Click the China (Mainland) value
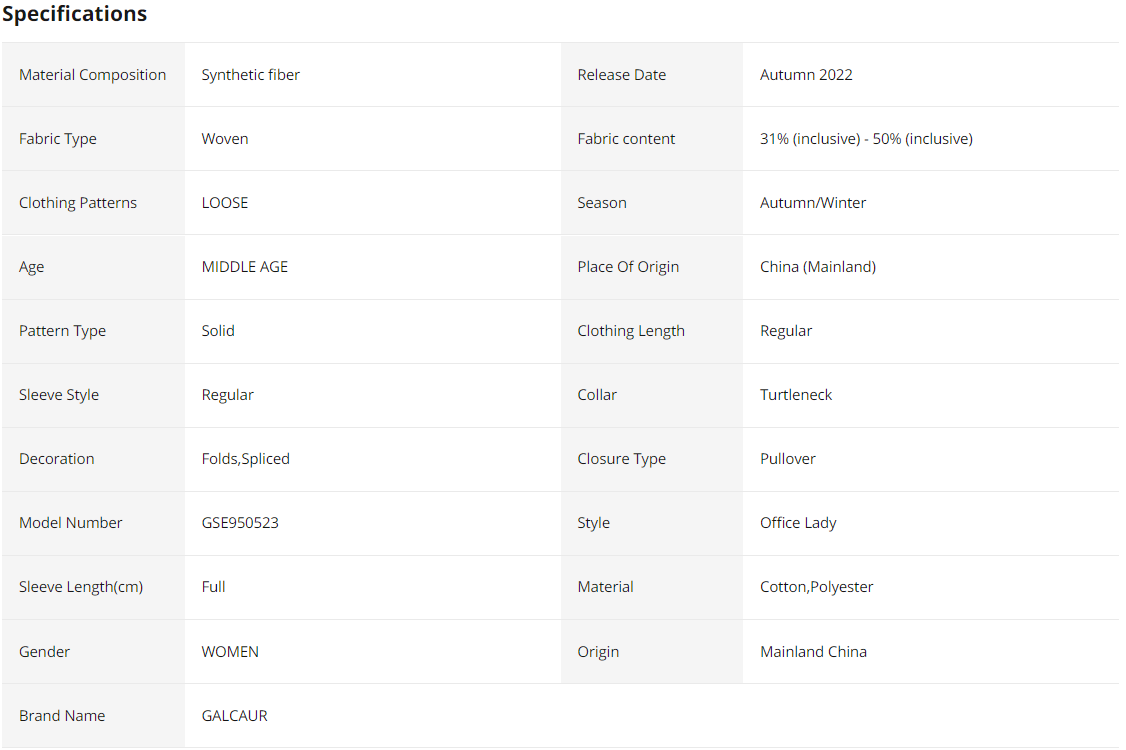1126x750 pixels. (x=818, y=267)
